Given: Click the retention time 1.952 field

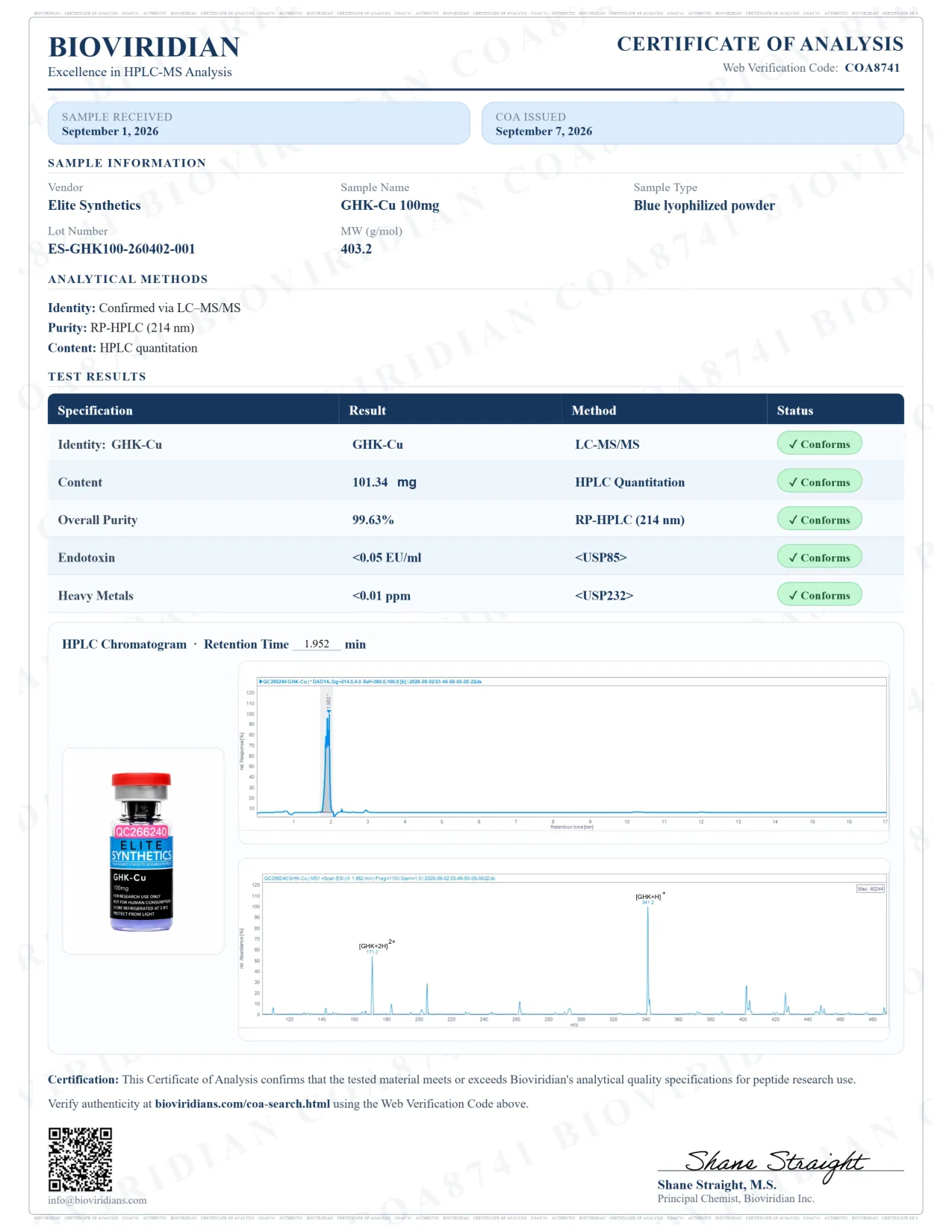Looking at the screenshot, I should tap(317, 644).
